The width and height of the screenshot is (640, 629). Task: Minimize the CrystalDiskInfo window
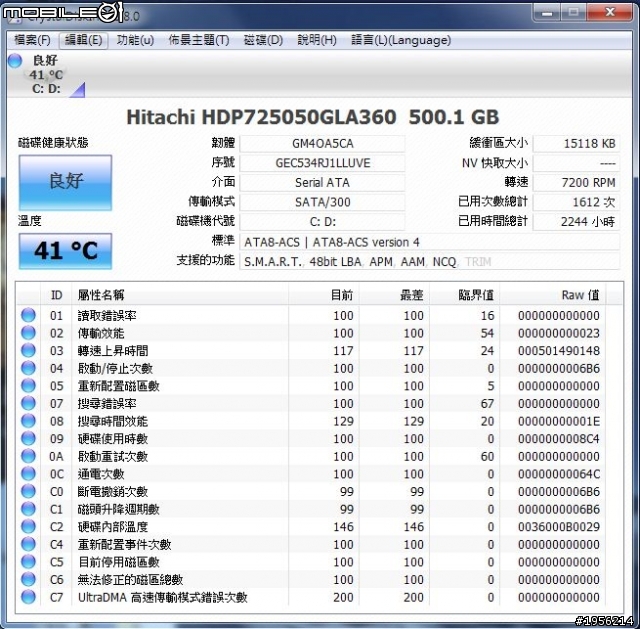coord(547,12)
